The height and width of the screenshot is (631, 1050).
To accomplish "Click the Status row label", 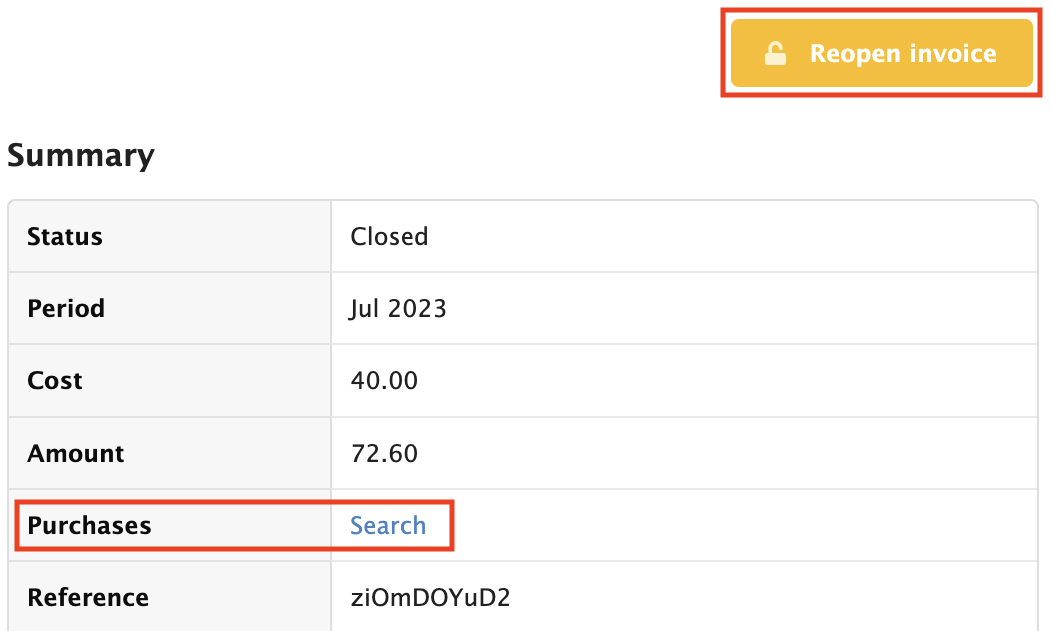I will point(66,236).
